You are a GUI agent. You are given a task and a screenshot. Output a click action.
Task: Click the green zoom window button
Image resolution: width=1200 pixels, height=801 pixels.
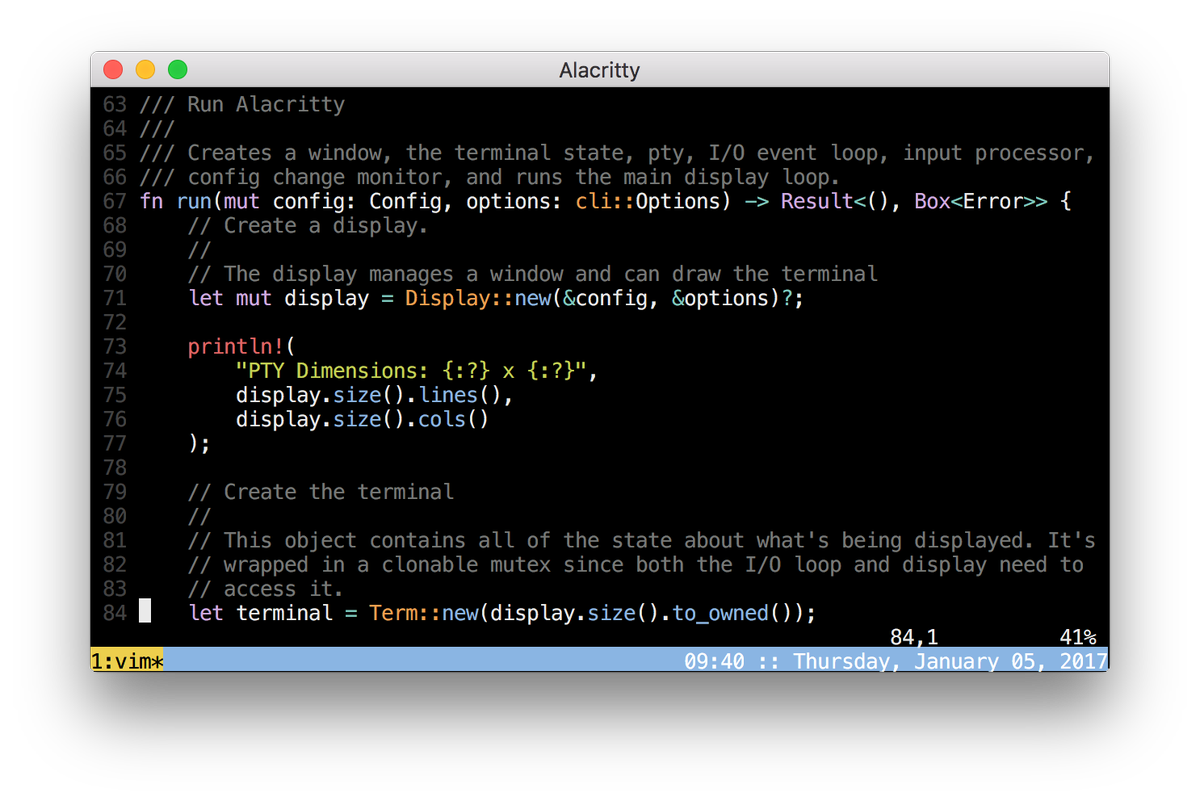[x=177, y=70]
